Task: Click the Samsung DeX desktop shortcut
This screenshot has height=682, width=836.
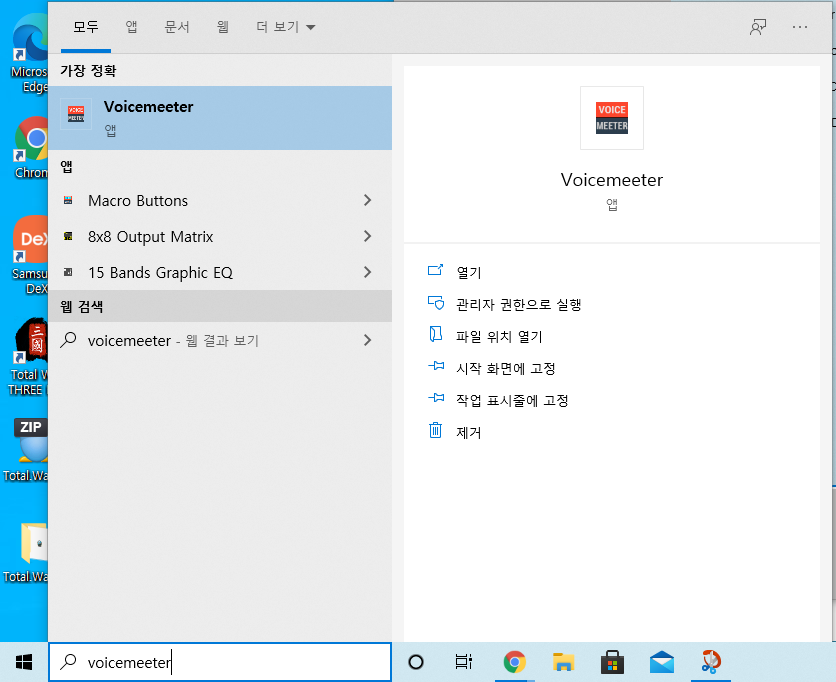Action: pos(31,255)
